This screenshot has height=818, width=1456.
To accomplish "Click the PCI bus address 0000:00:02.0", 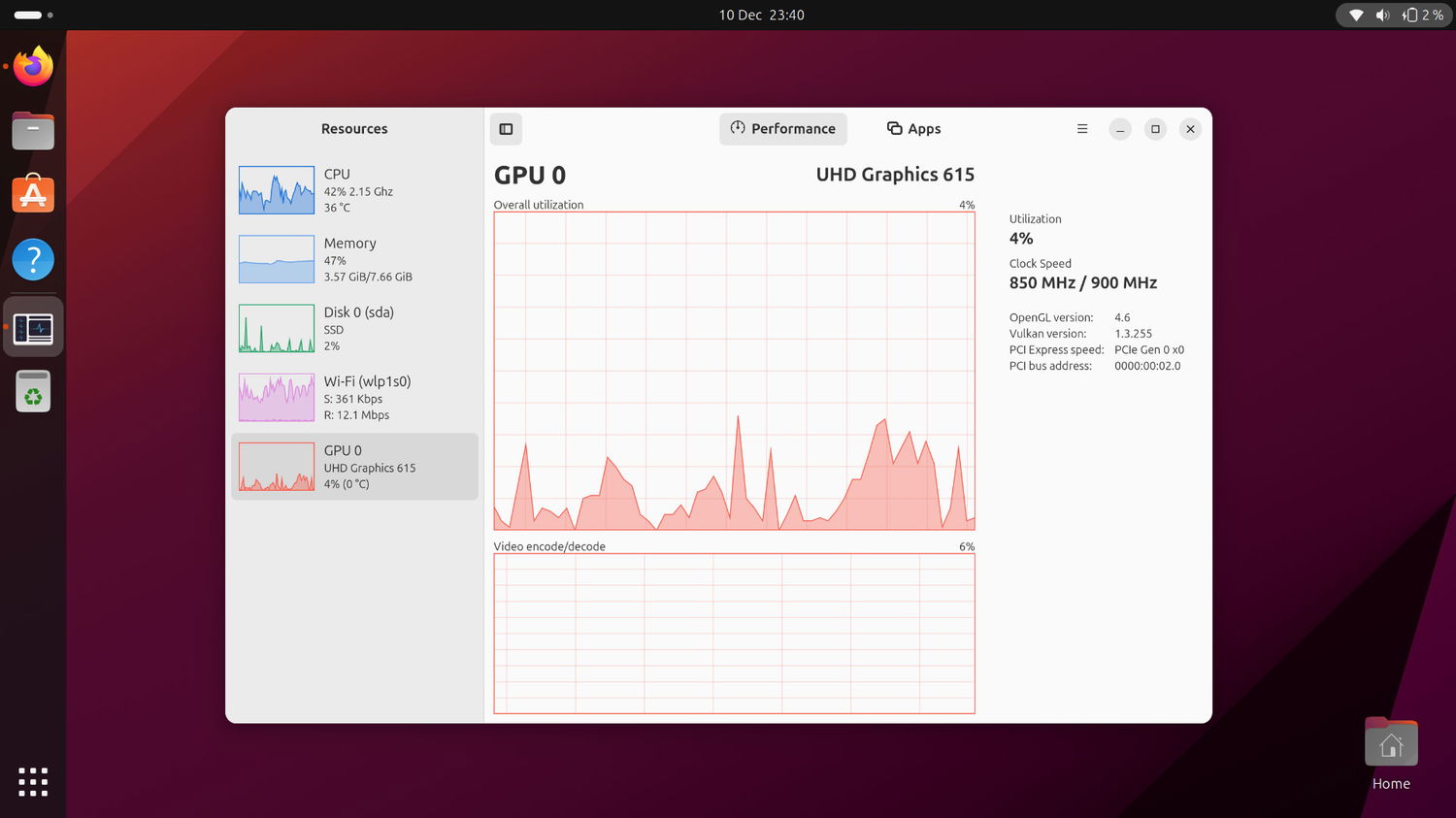I will coord(1147,367).
